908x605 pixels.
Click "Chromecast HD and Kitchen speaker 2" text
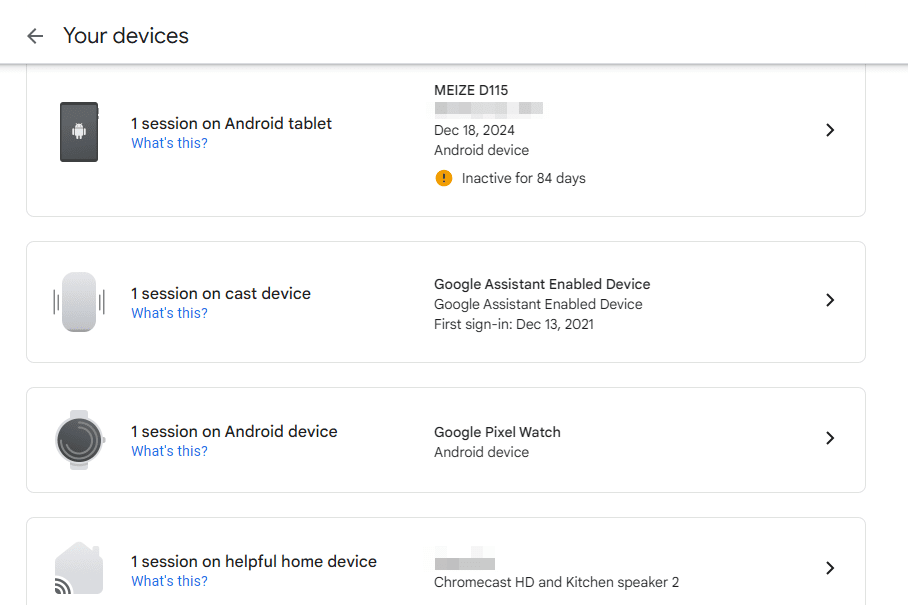pos(556,582)
